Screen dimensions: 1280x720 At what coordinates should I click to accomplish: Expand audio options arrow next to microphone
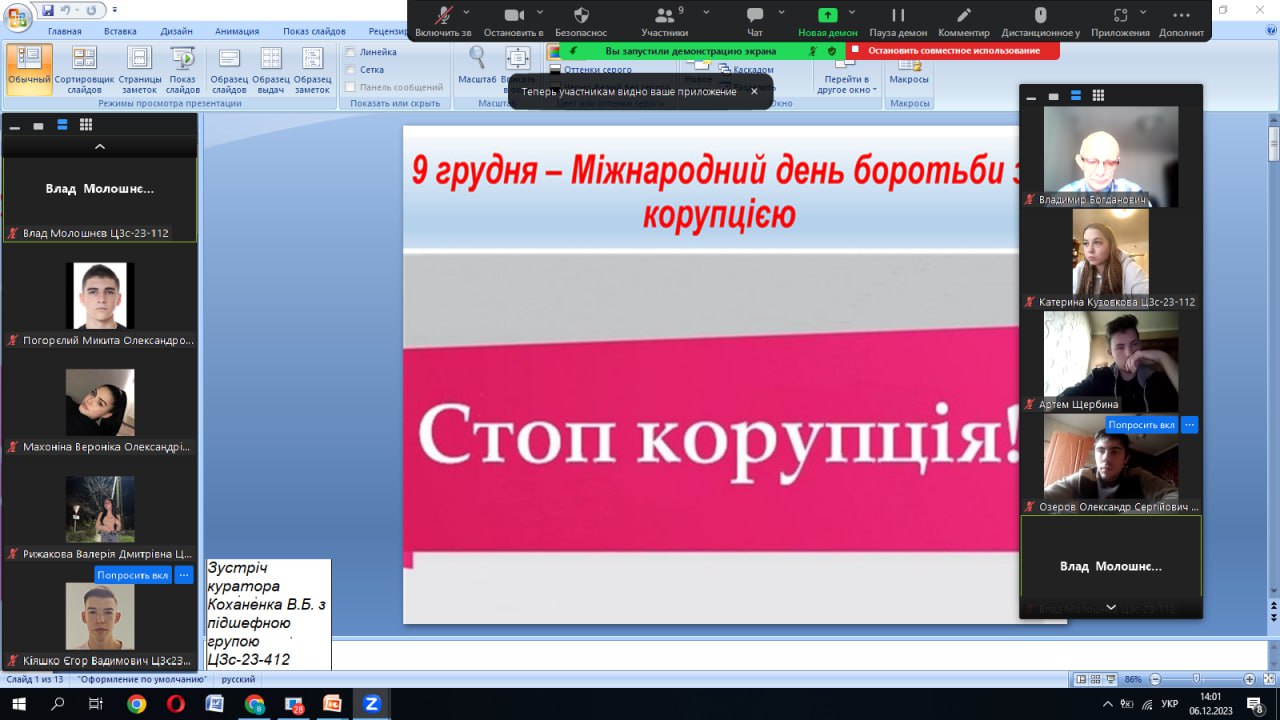click(x=467, y=12)
